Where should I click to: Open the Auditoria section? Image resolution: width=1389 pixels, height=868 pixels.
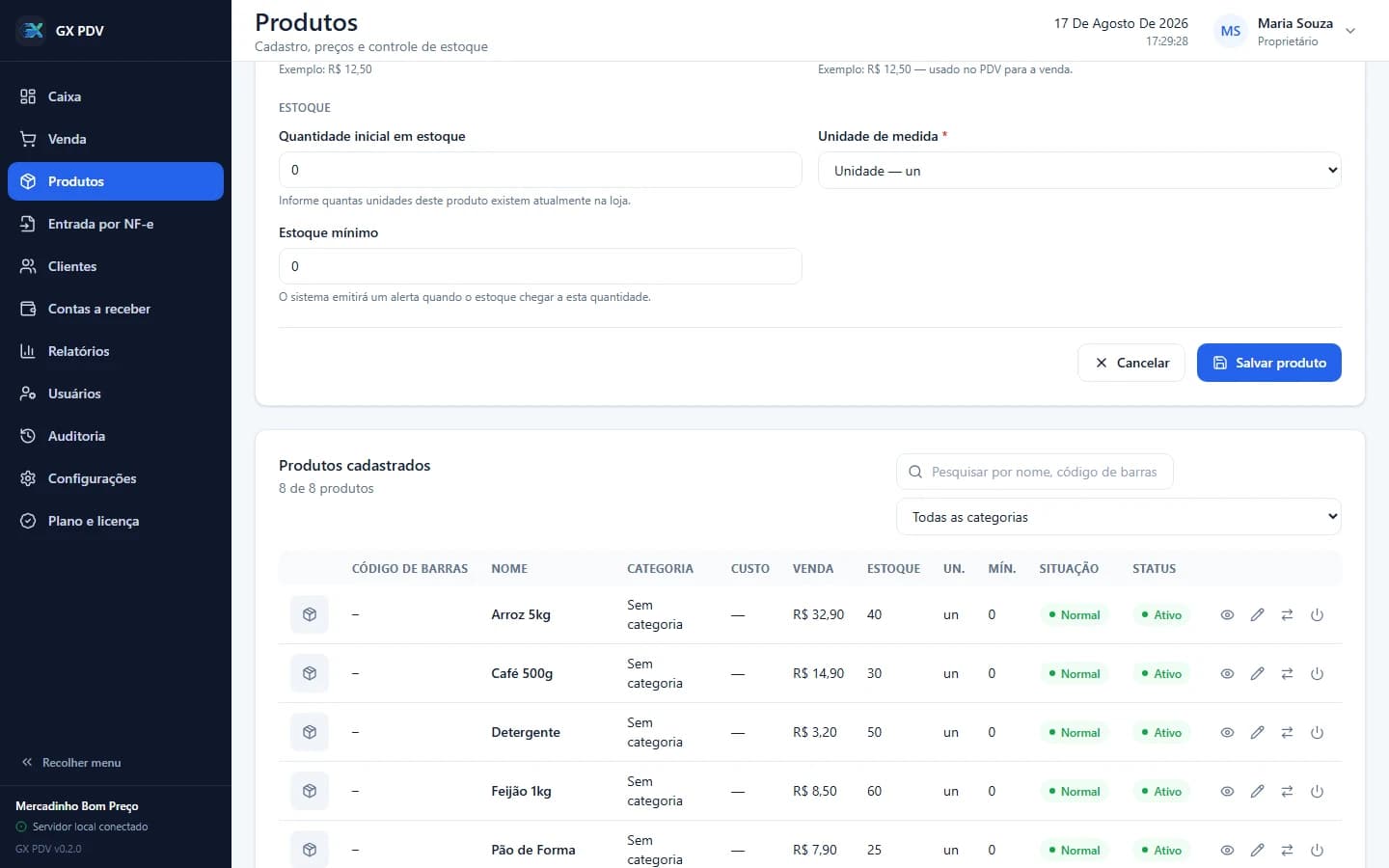point(116,436)
